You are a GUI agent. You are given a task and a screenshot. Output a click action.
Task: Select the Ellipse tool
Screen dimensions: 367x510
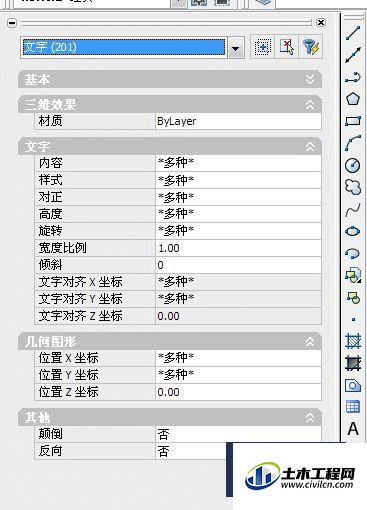click(x=353, y=231)
